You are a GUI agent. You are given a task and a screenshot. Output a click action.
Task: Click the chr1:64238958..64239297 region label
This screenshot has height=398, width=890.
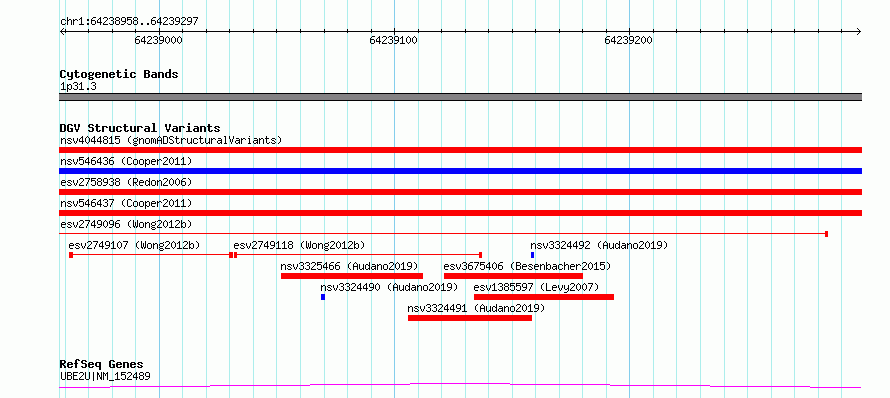(x=129, y=22)
